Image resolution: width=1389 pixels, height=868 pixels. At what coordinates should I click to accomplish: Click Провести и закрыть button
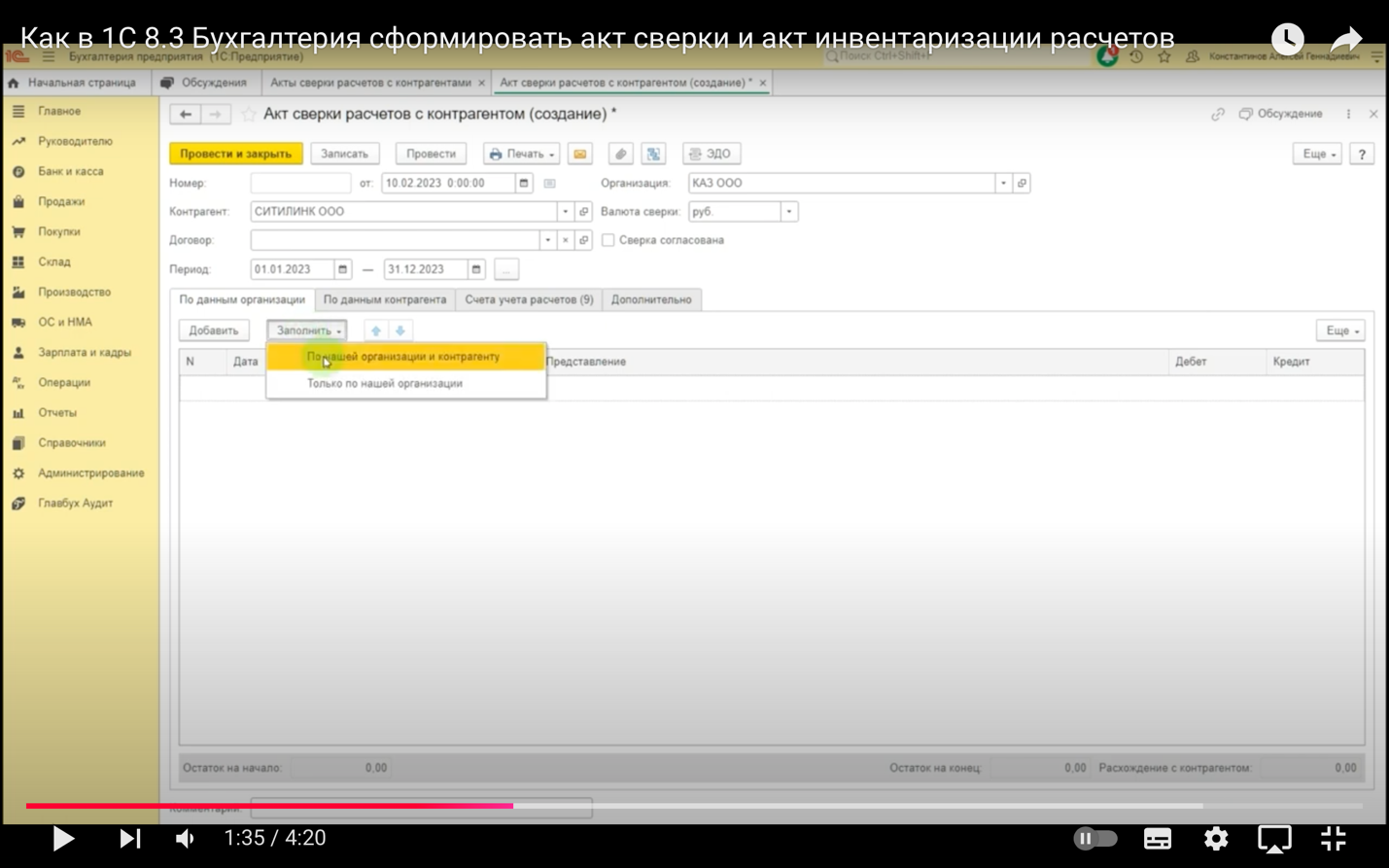(x=236, y=154)
